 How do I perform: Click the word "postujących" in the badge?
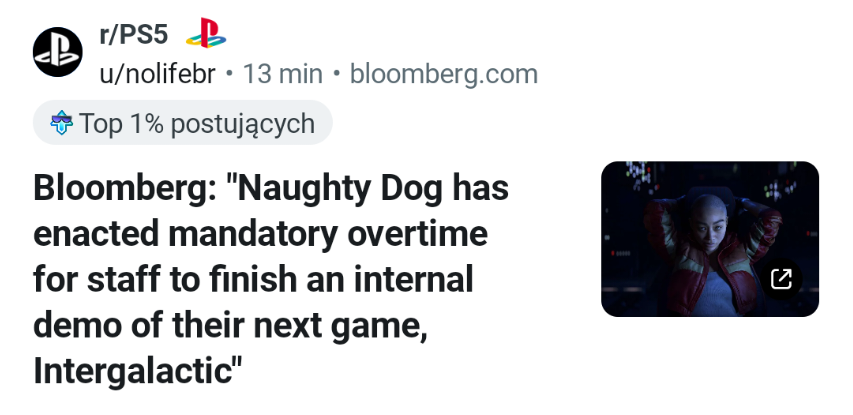tap(243, 124)
